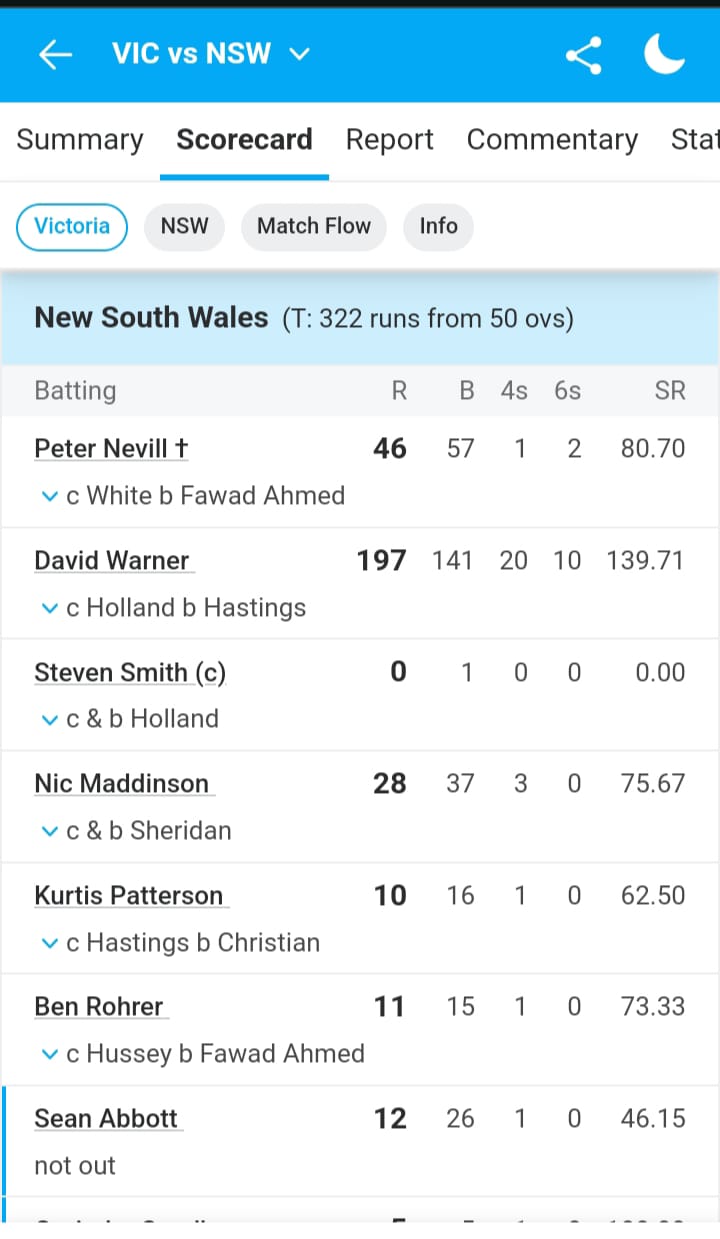Share the match via the share icon

(x=583, y=55)
